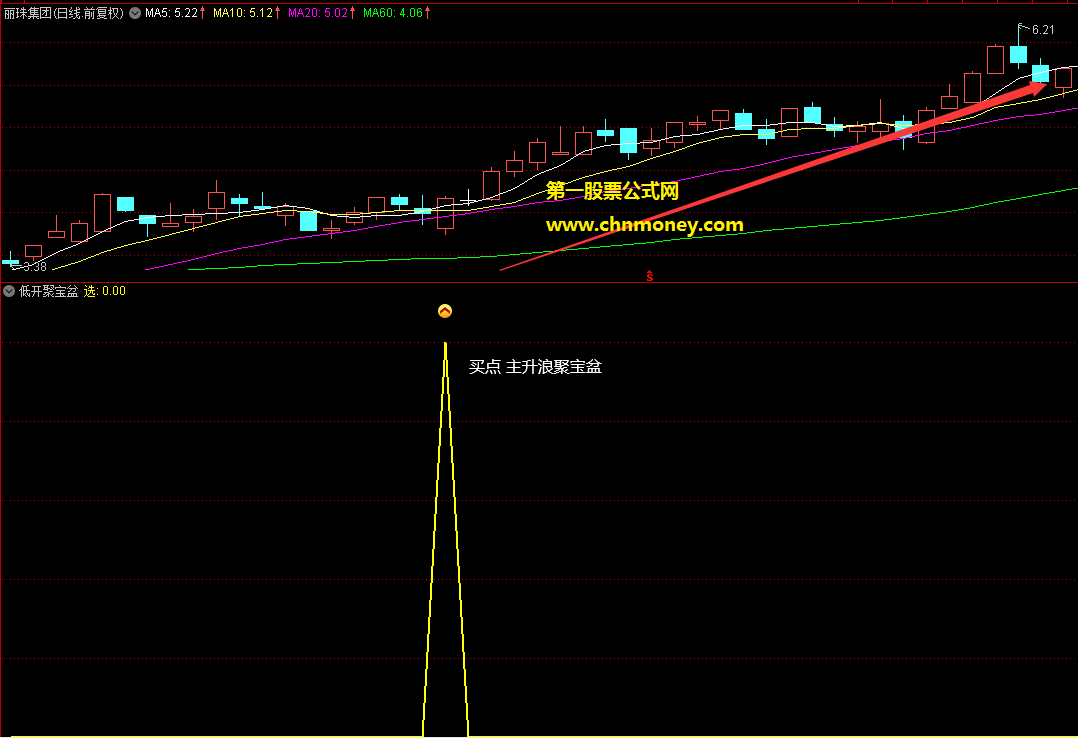Click the 6.21 high price label
Image resolution: width=1078 pixels, height=738 pixels.
pyautogui.click(x=1043, y=30)
